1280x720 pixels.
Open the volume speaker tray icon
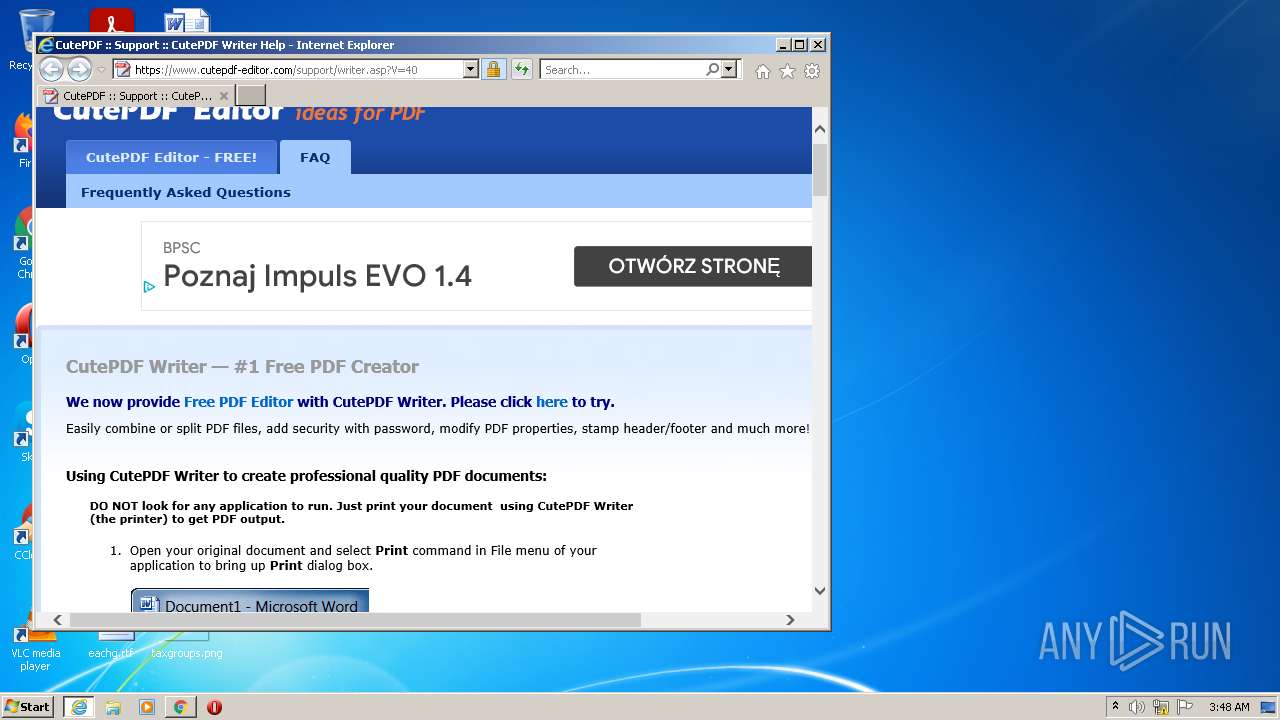tap(1137, 707)
